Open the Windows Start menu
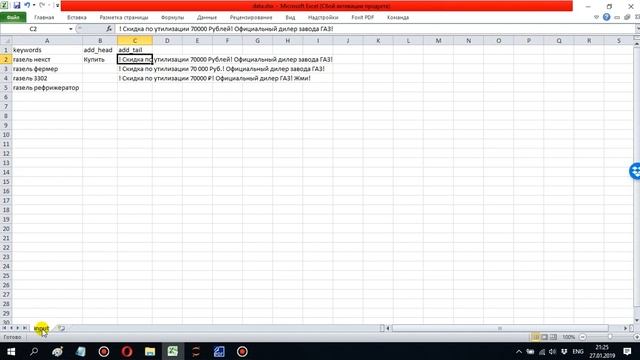 click(11, 351)
